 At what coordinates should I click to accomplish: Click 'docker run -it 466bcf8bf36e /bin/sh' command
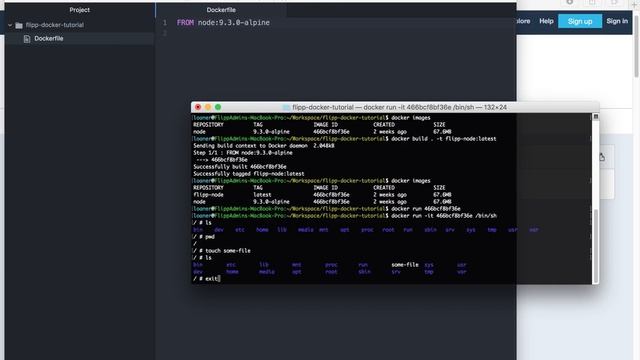444,216
